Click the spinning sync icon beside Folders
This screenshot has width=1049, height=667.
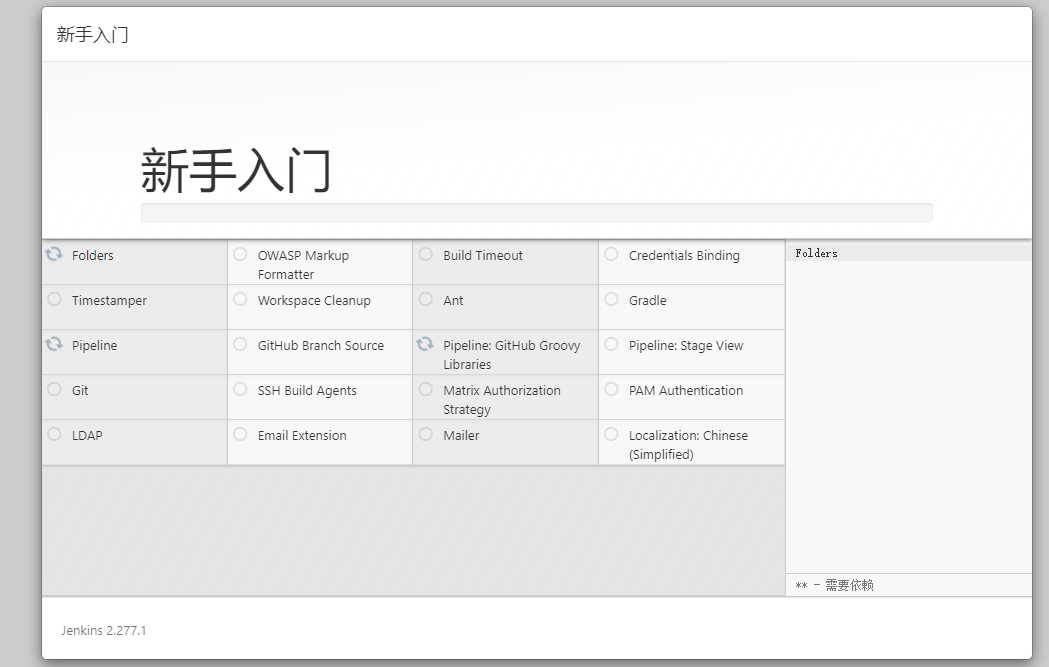pos(54,255)
